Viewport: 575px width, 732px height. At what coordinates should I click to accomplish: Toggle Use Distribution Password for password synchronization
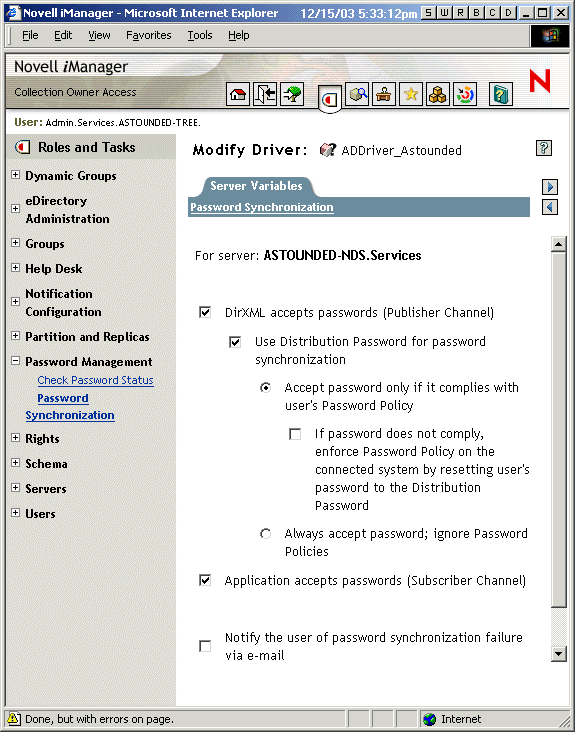pyautogui.click(x=235, y=342)
